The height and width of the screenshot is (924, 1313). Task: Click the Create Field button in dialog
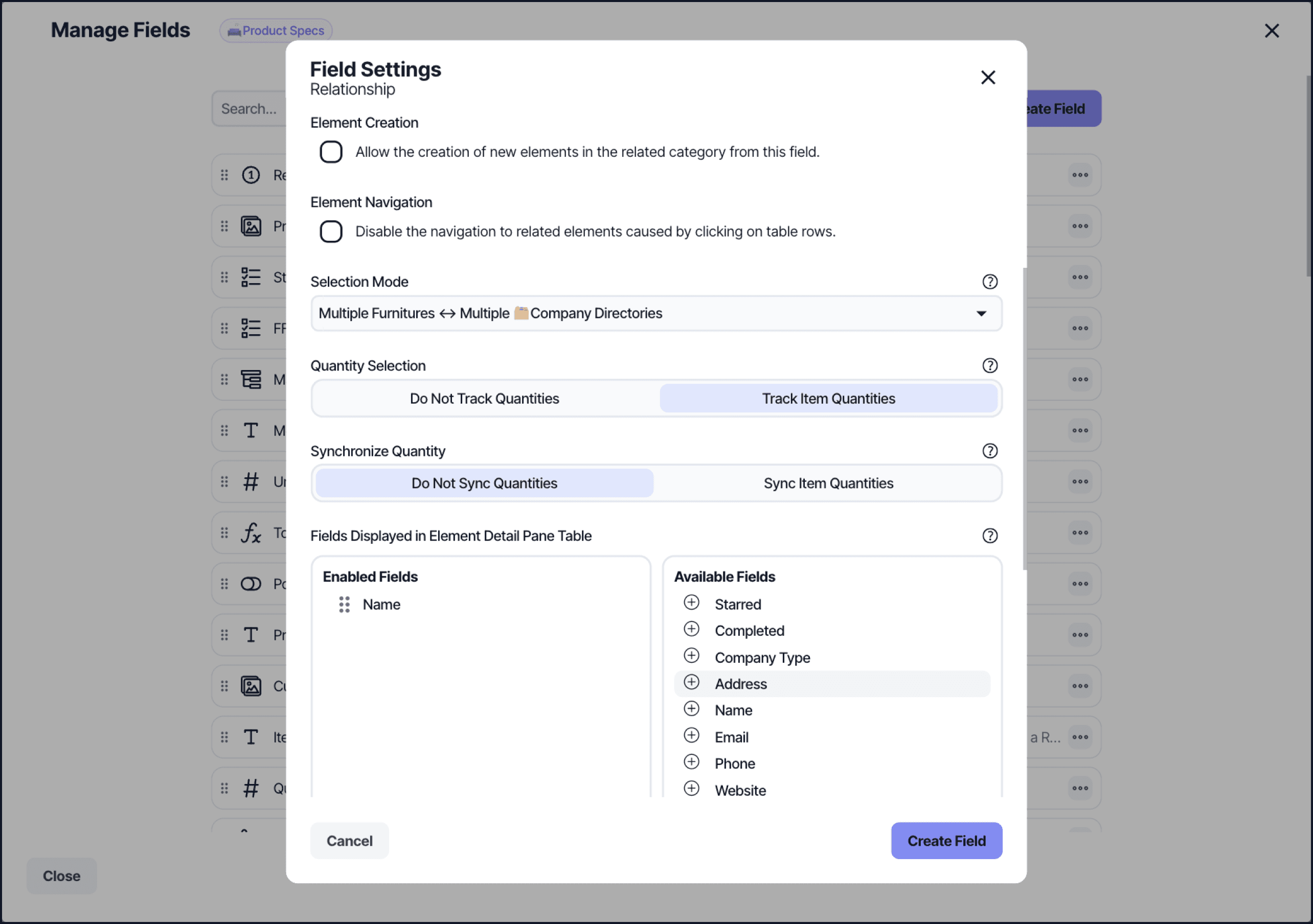tap(946, 841)
